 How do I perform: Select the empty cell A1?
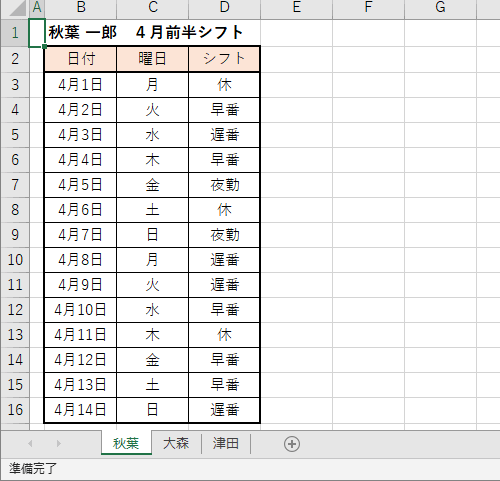(37, 33)
